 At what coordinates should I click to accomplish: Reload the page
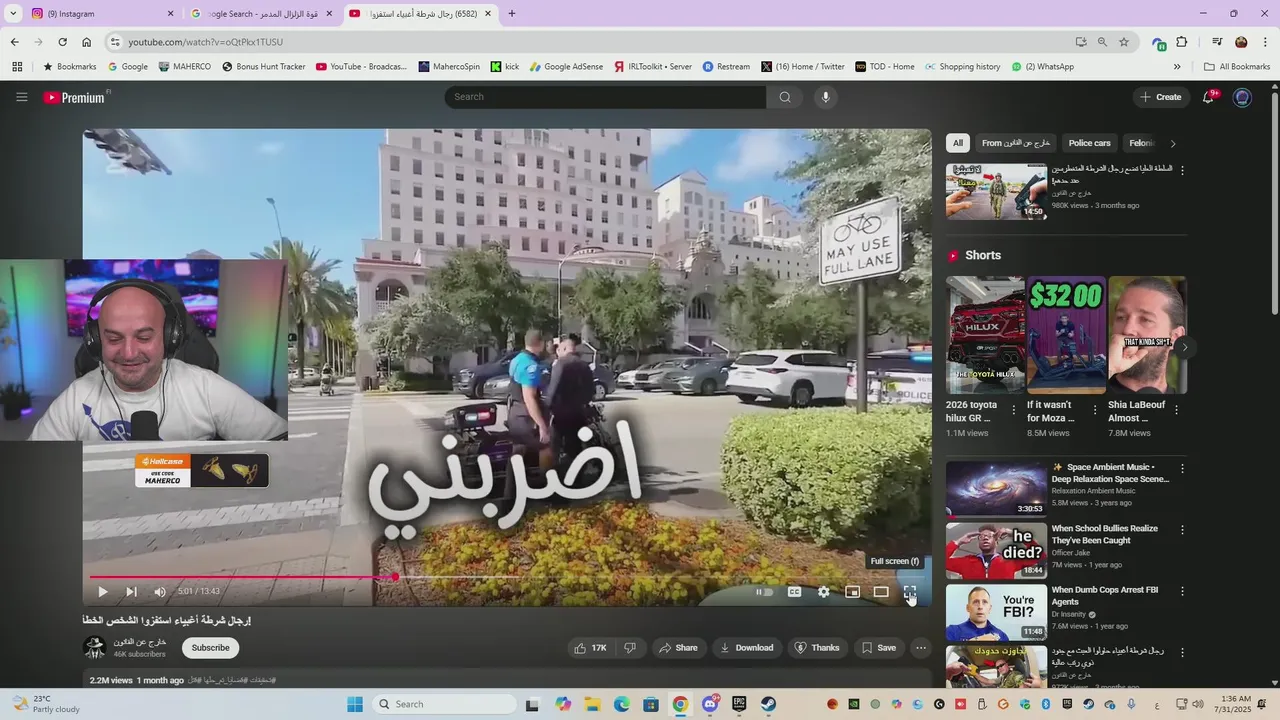tap(62, 42)
